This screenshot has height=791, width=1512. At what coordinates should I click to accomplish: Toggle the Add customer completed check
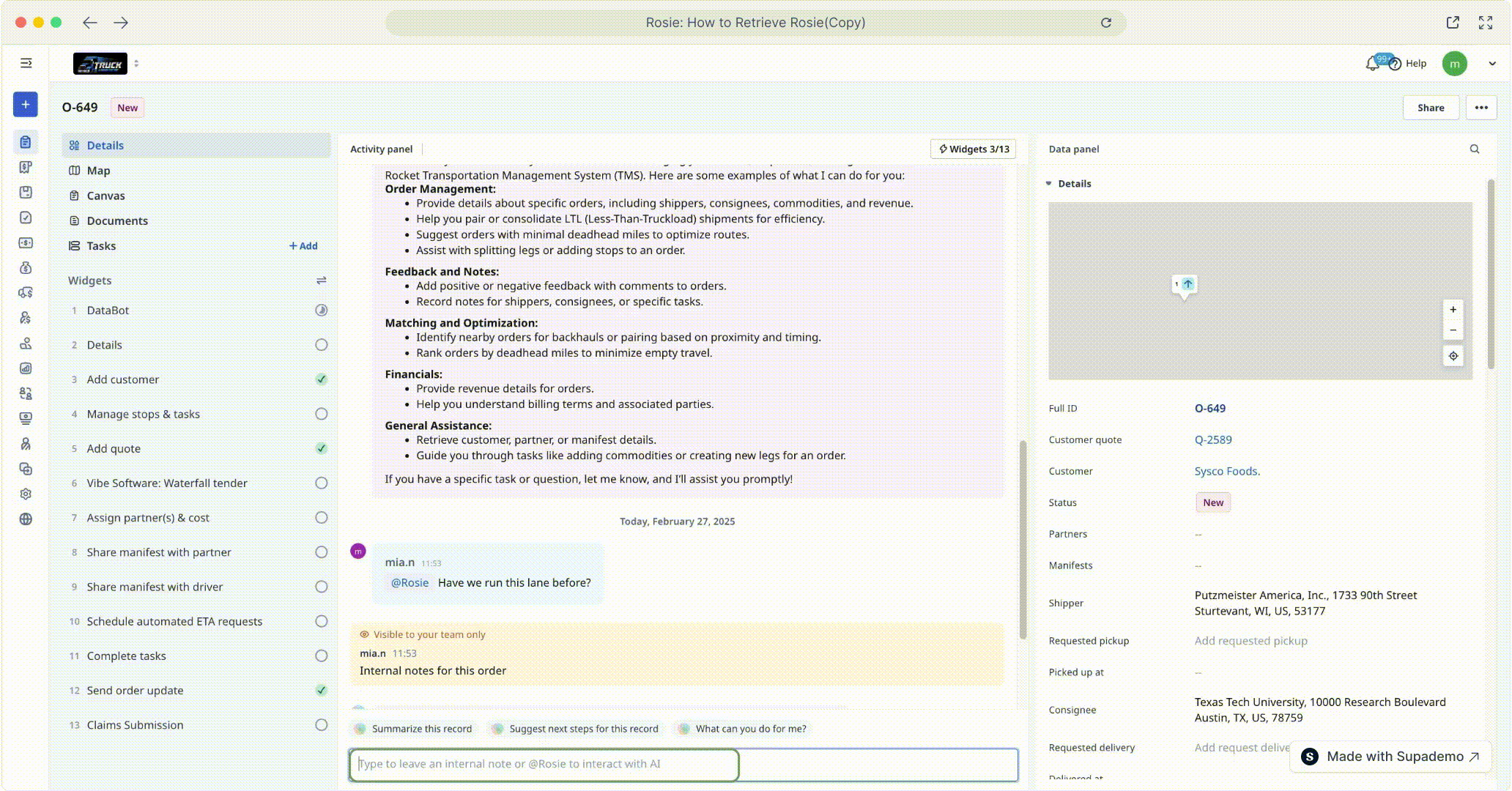point(321,379)
